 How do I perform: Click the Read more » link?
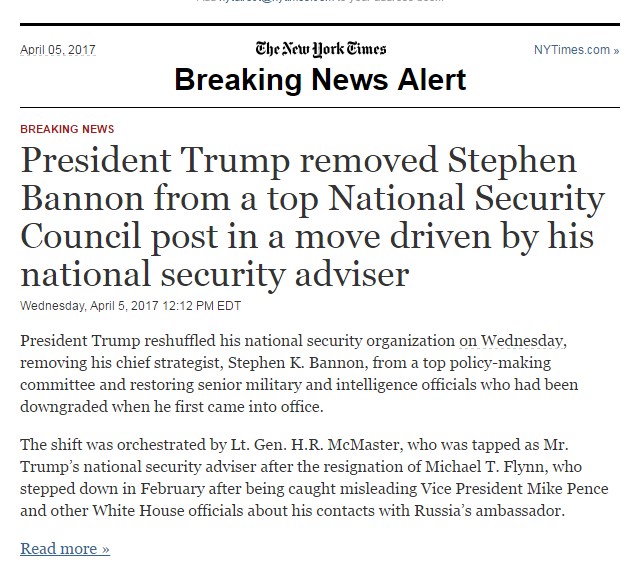tap(65, 548)
